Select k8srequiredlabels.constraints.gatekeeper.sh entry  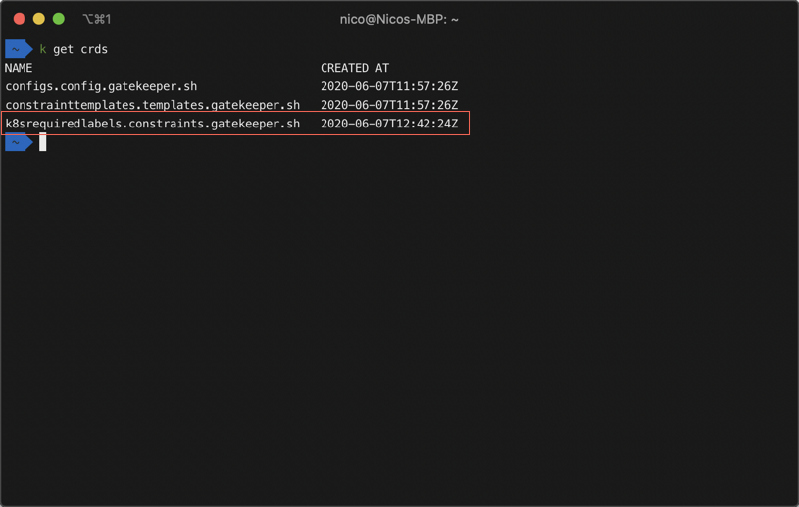(x=152, y=124)
